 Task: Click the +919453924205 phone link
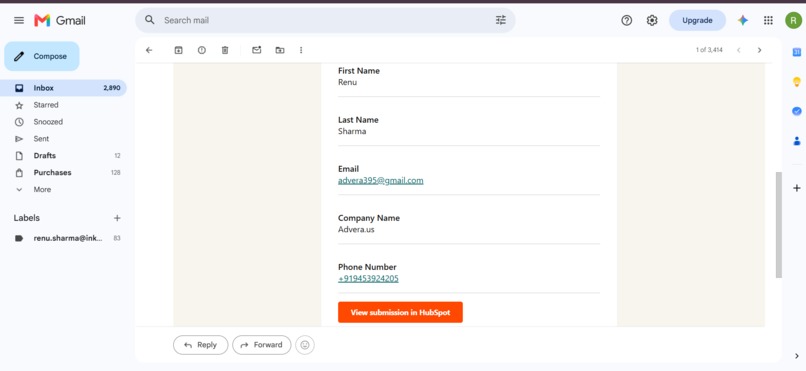point(368,279)
